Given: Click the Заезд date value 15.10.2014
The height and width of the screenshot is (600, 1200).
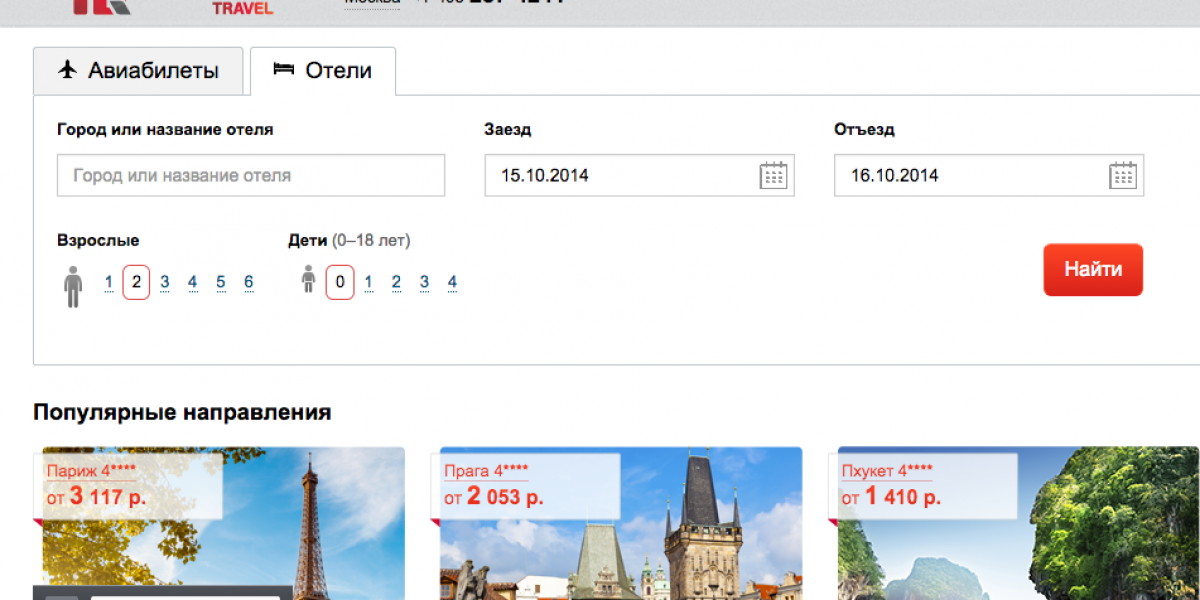Looking at the screenshot, I should pyautogui.click(x=545, y=175).
